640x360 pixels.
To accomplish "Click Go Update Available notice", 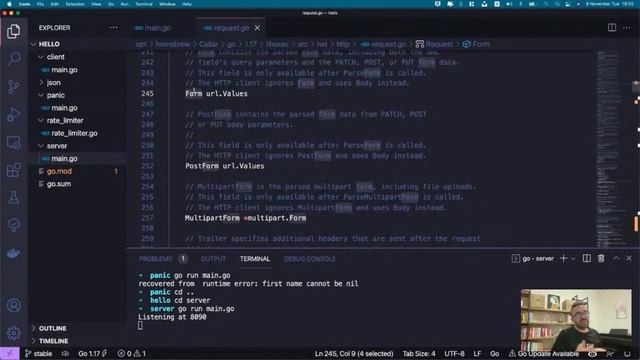I will (x=544, y=353).
